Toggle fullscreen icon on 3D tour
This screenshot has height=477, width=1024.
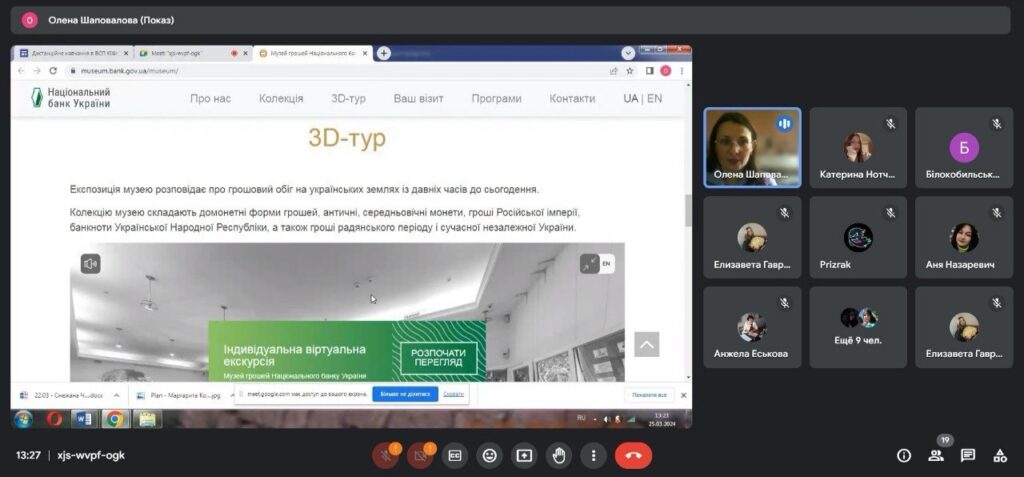tap(590, 264)
